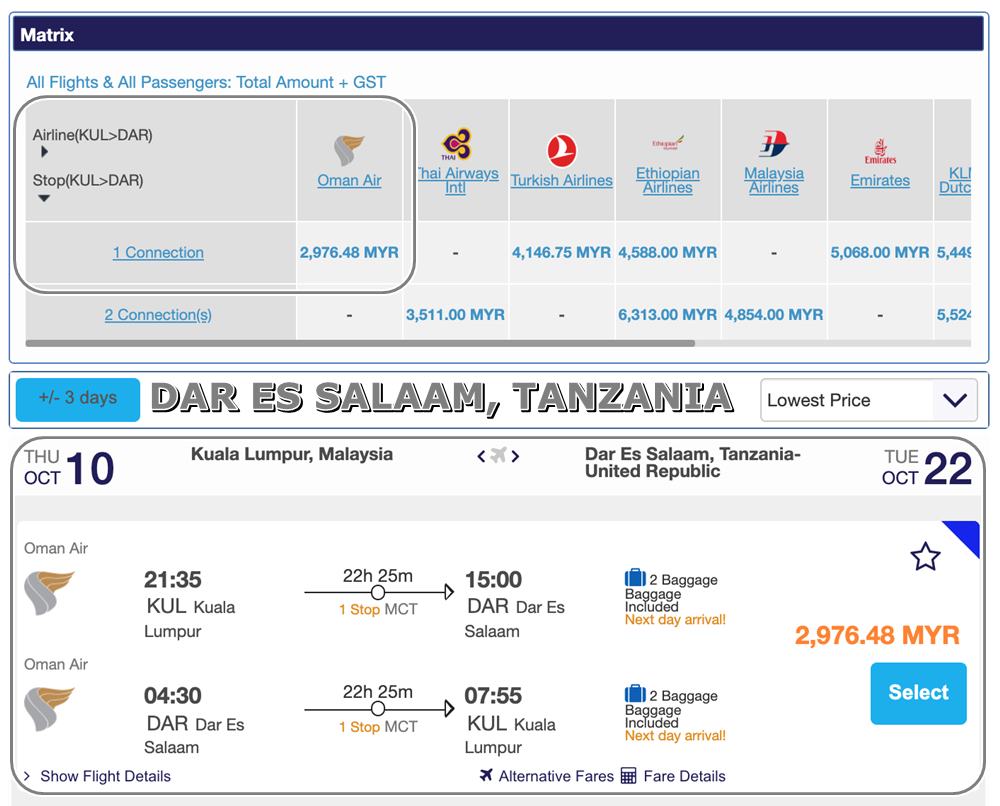Click the +/- 3 days button
Viewport: 1000px width, 806px height.
tap(78, 400)
